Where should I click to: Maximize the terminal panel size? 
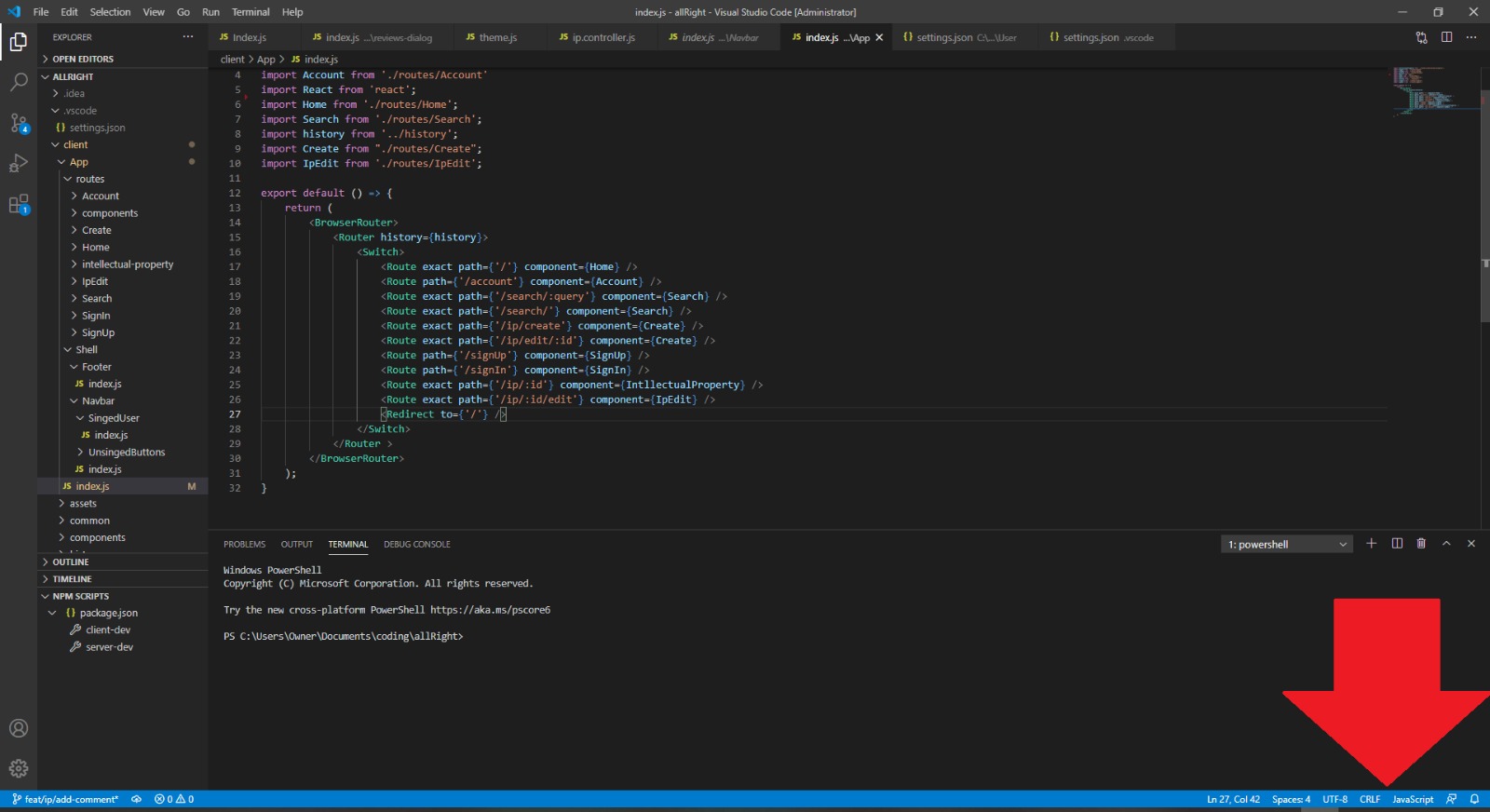[1446, 544]
